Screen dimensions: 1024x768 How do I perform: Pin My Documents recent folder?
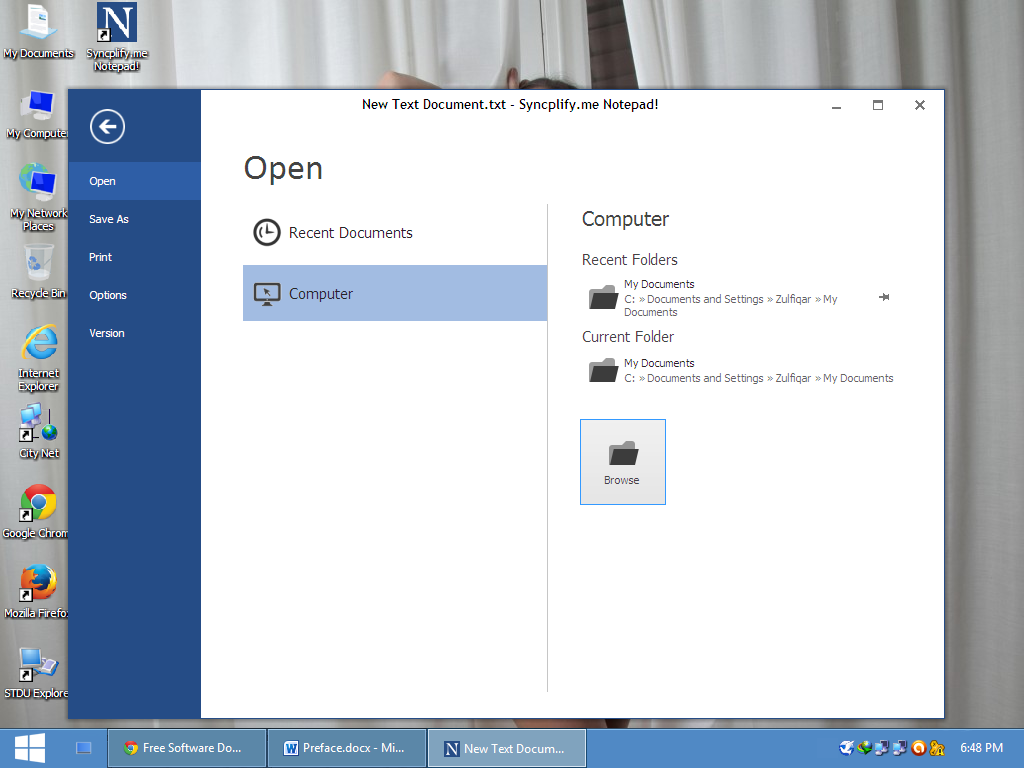click(884, 297)
